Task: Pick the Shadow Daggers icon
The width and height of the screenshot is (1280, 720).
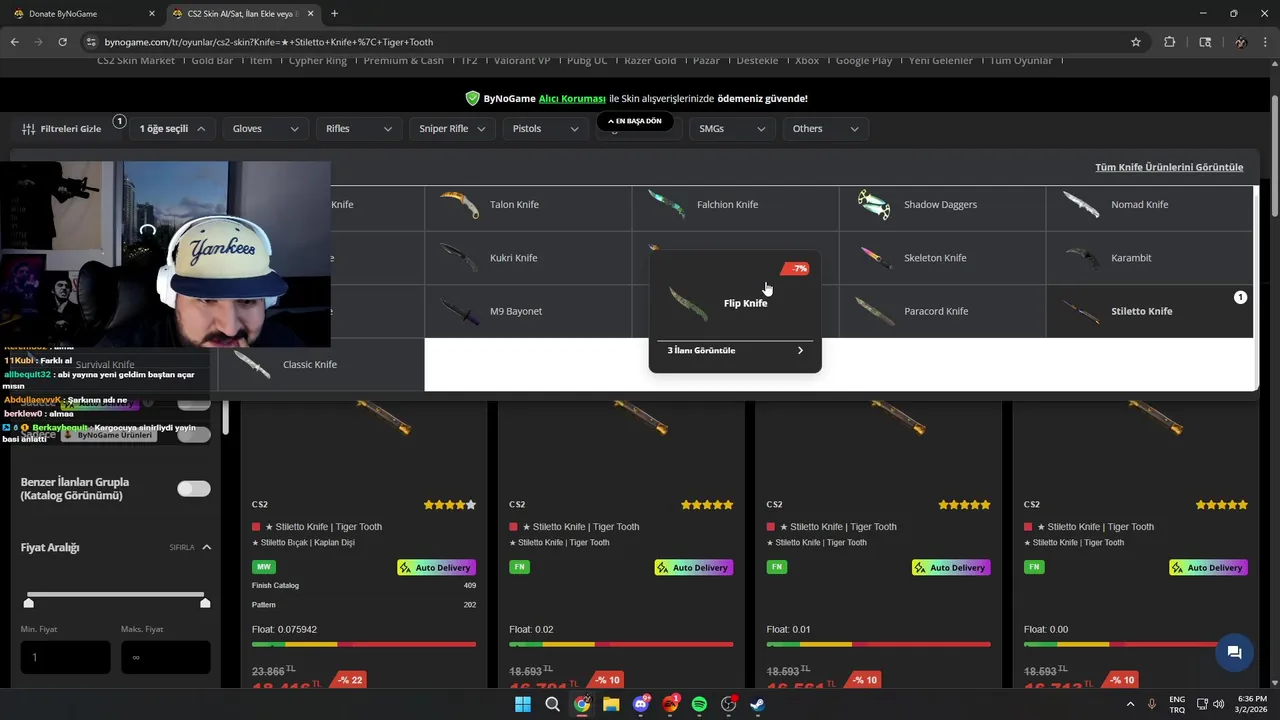Action: pos(874,204)
